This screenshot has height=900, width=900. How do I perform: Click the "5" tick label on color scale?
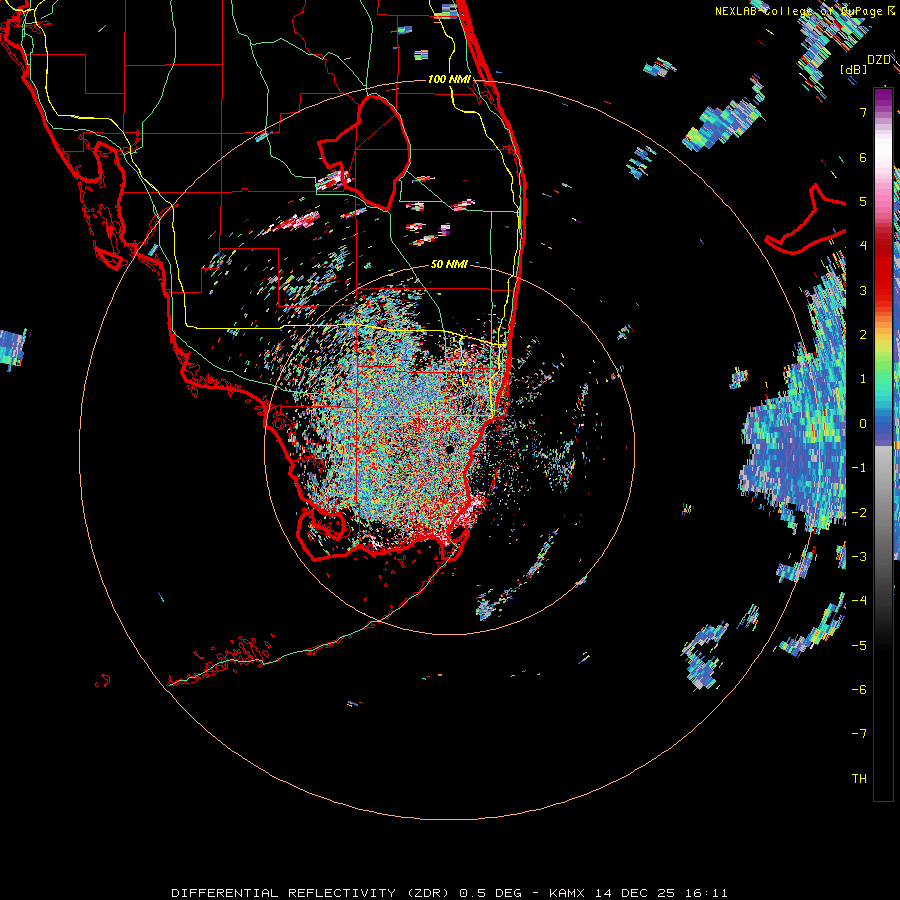pos(863,201)
